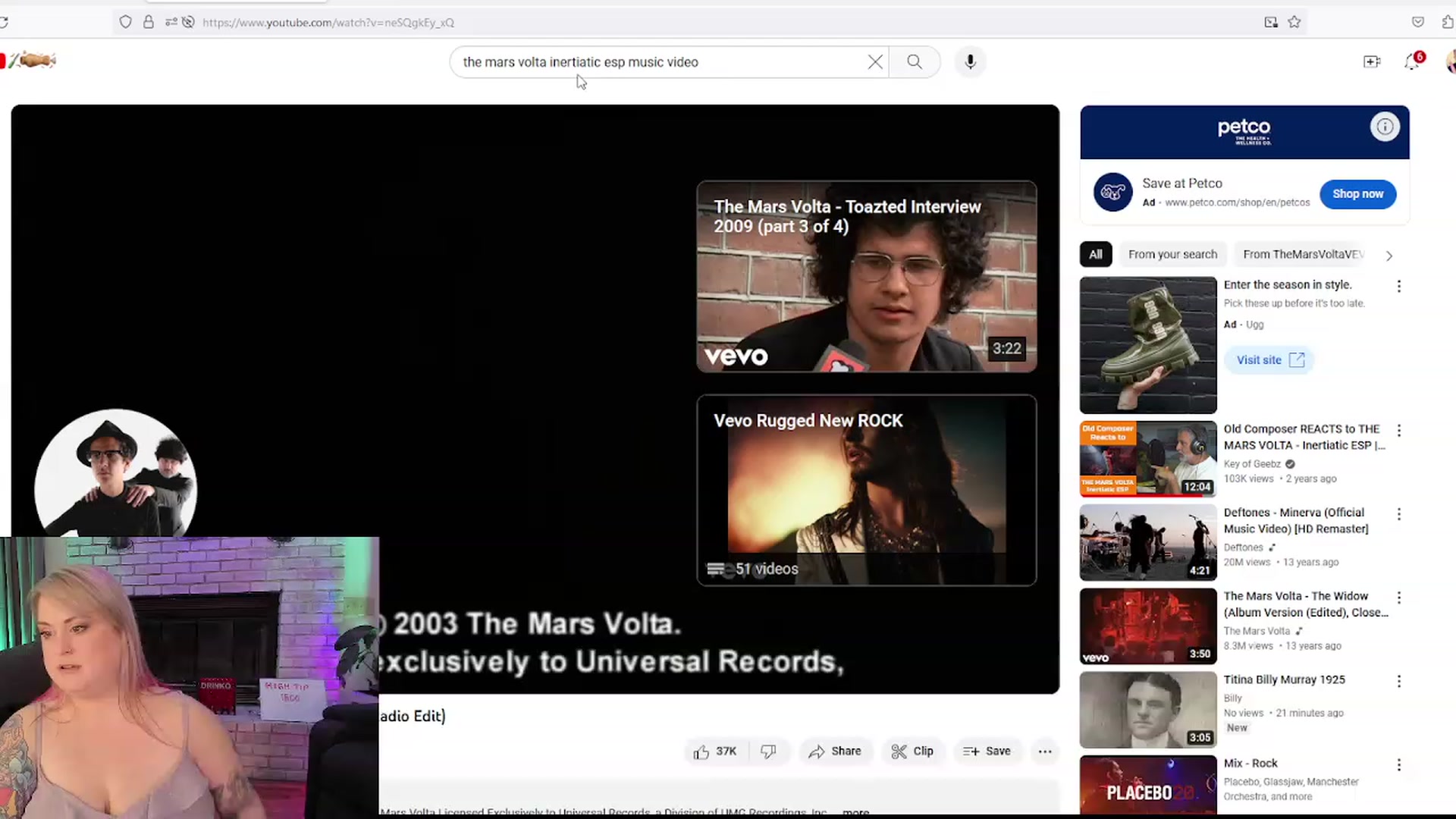This screenshot has height=819, width=1456.
Task: Open options menu for Deftones Minerva video
Action: point(1399,514)
